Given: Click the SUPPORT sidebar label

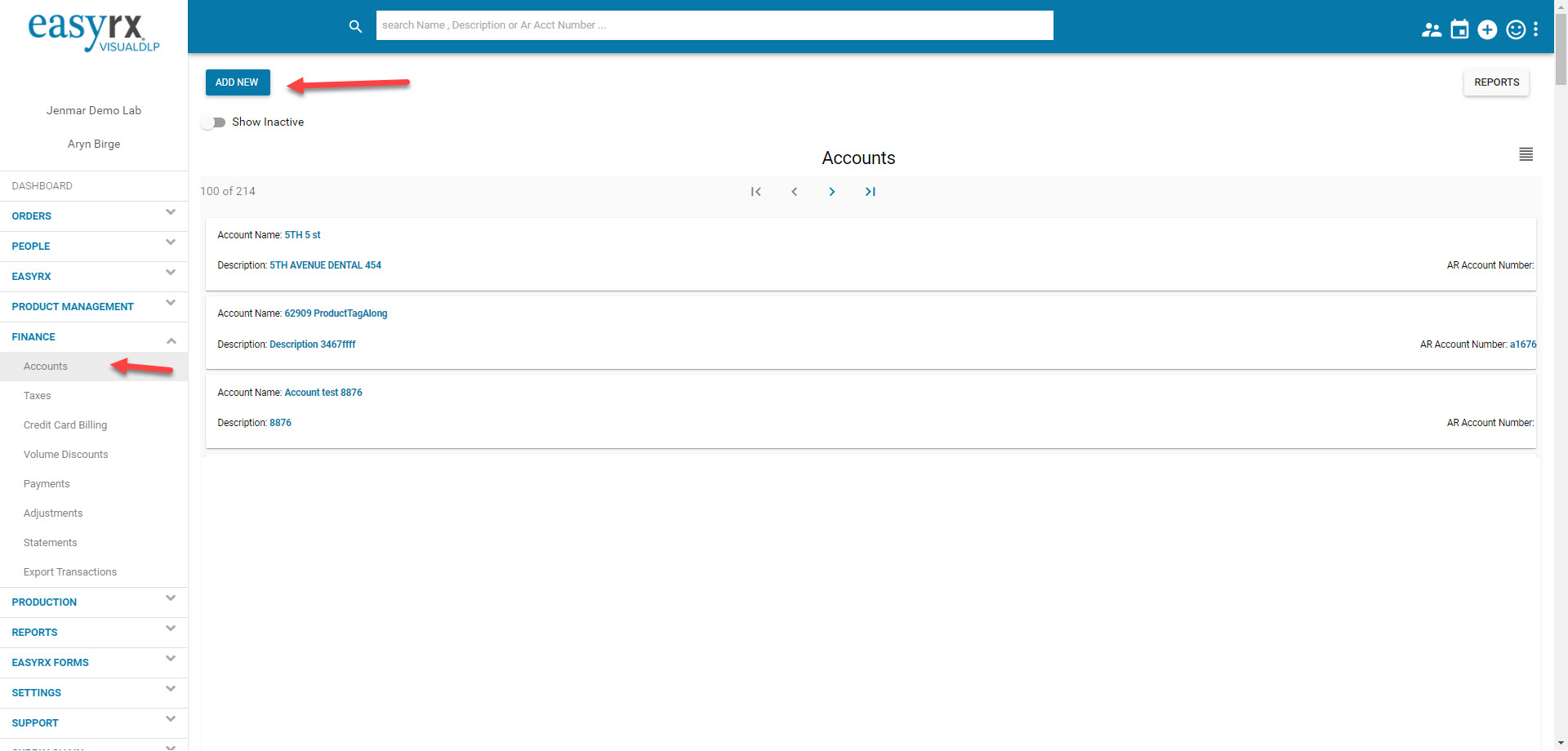Looking at the screenshot, I should (35, 723).
